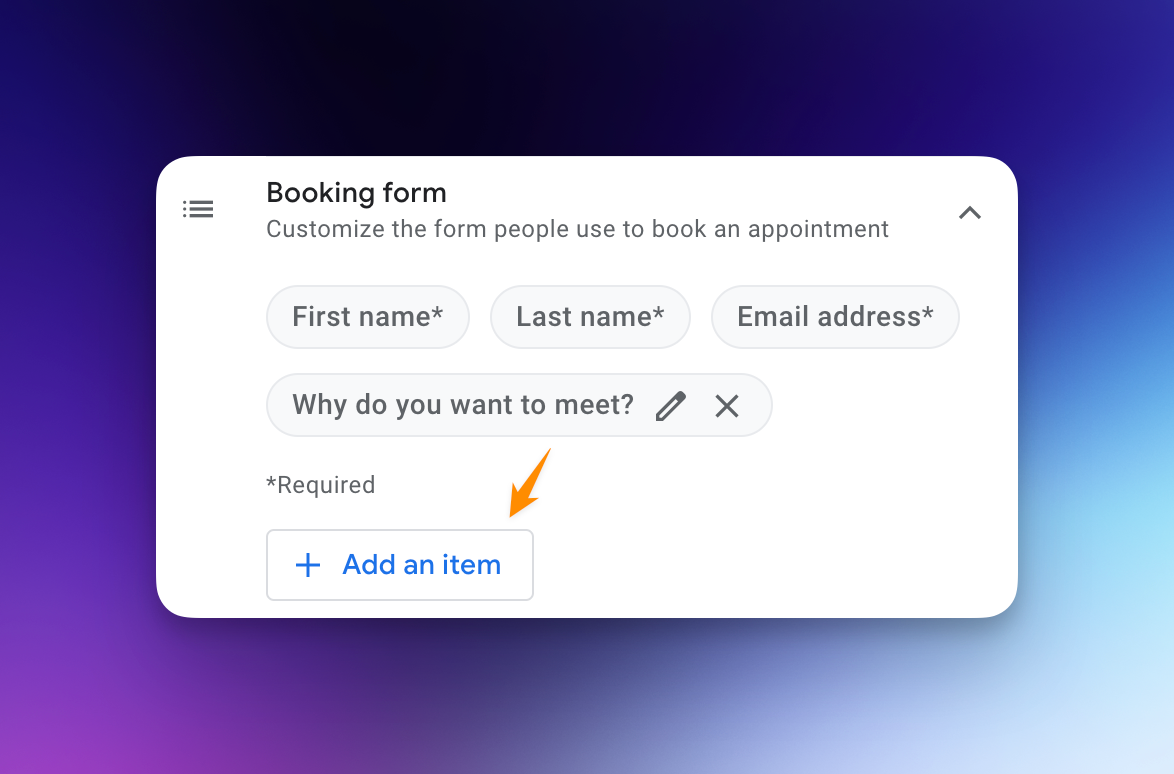1174x774 pixels.
Task: Select the First name chip
Action: point(368,317)
